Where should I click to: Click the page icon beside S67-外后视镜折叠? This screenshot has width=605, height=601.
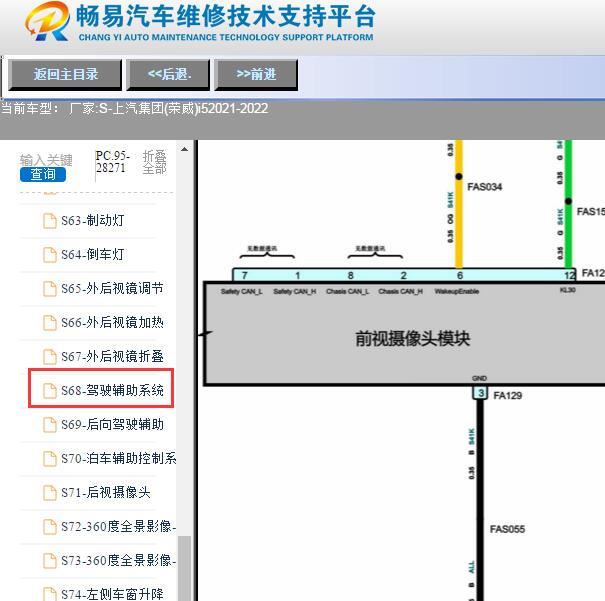click(49, 356)
